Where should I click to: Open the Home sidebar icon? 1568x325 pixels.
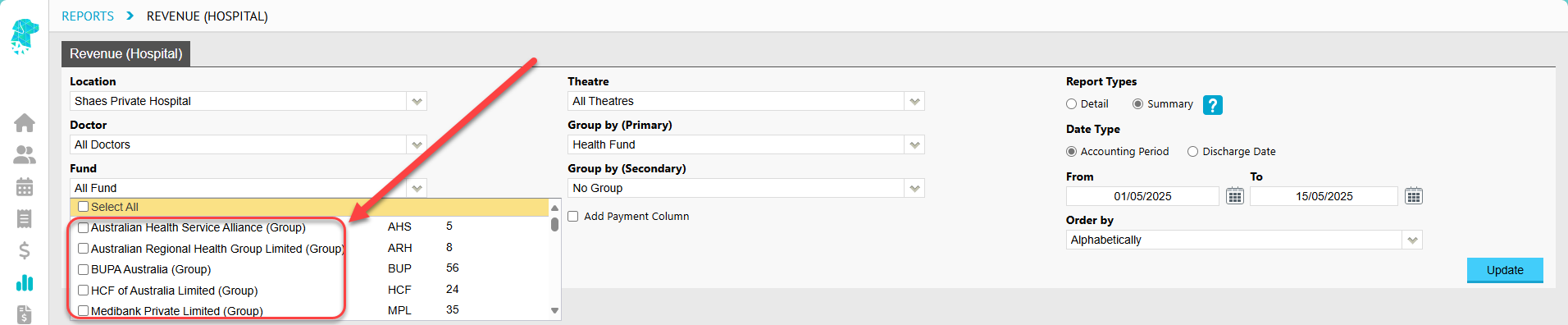click(x=25, y=123)
